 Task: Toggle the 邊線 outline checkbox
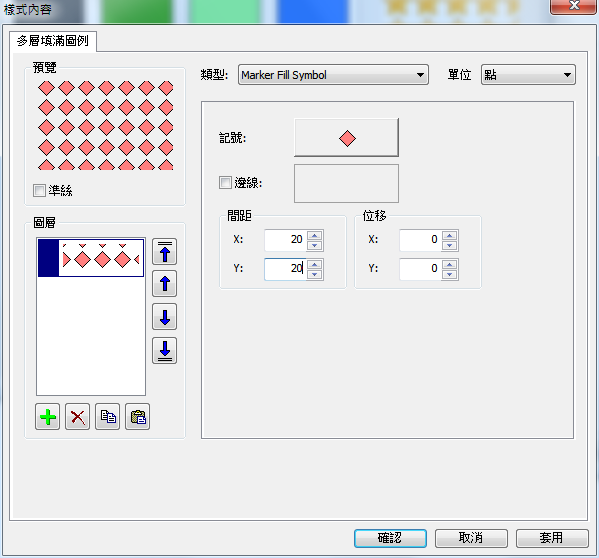225,183
